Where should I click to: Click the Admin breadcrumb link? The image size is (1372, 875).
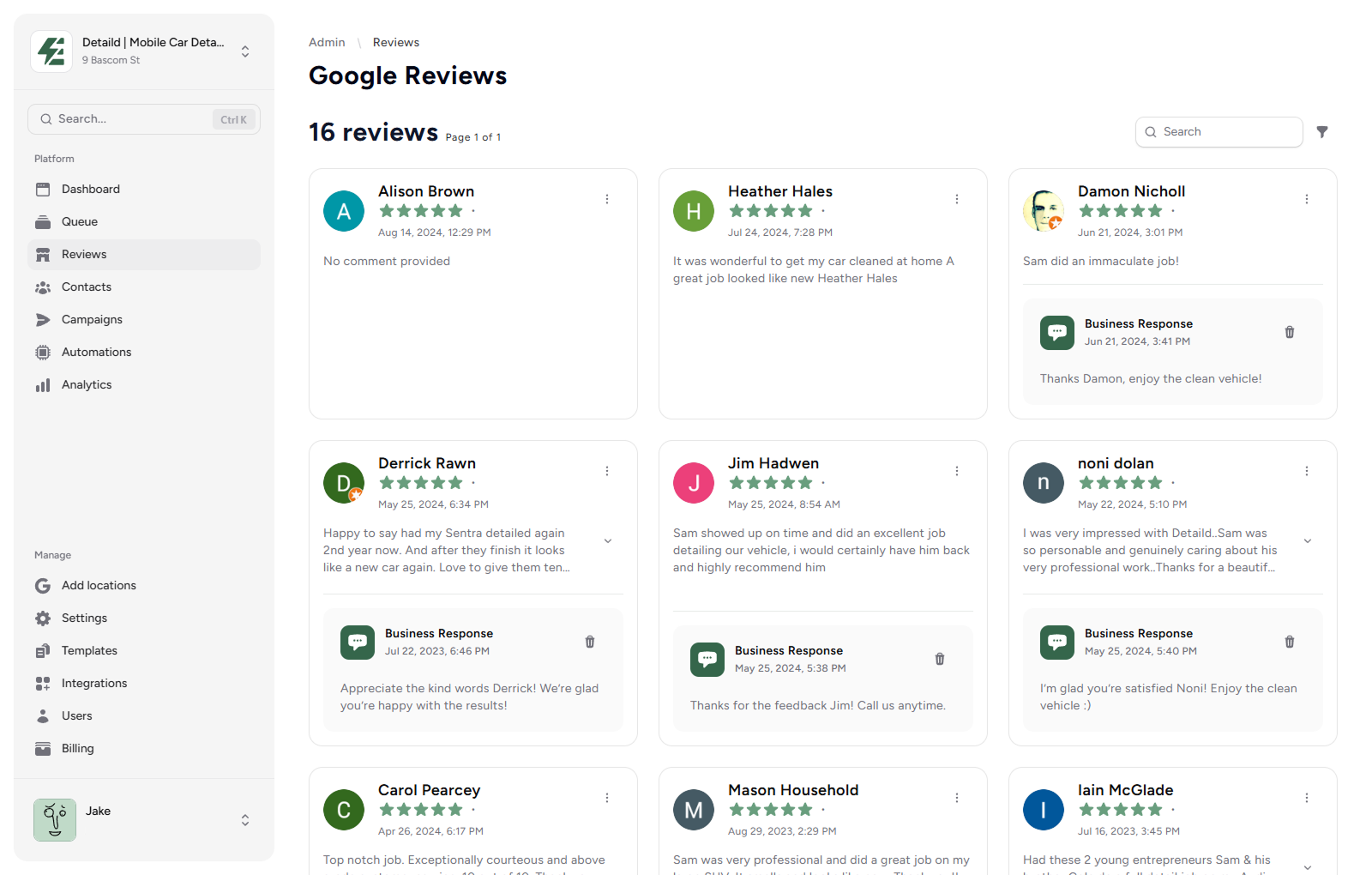tap(327, 43)
